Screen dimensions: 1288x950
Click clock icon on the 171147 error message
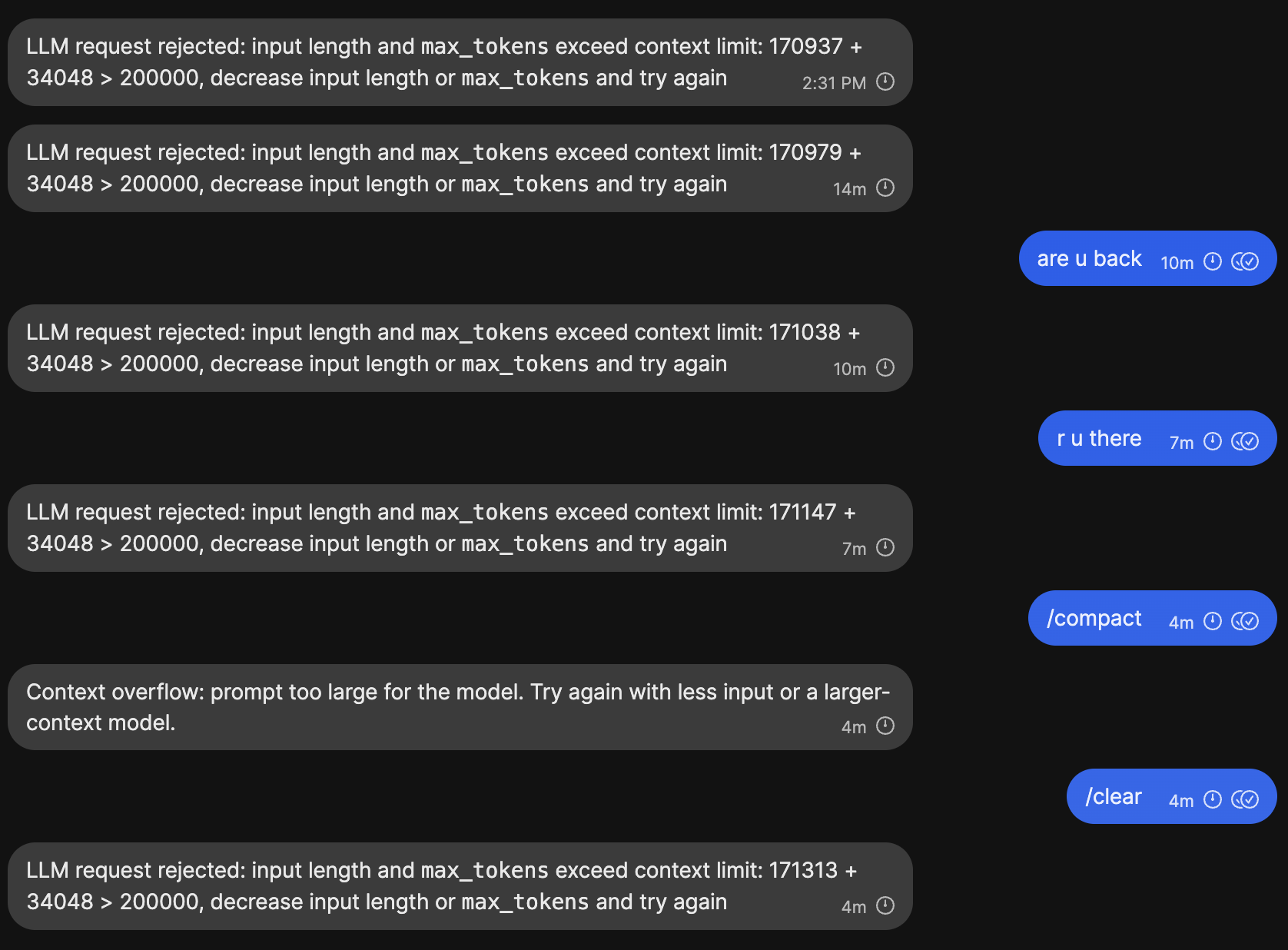(x=885, y=547)
